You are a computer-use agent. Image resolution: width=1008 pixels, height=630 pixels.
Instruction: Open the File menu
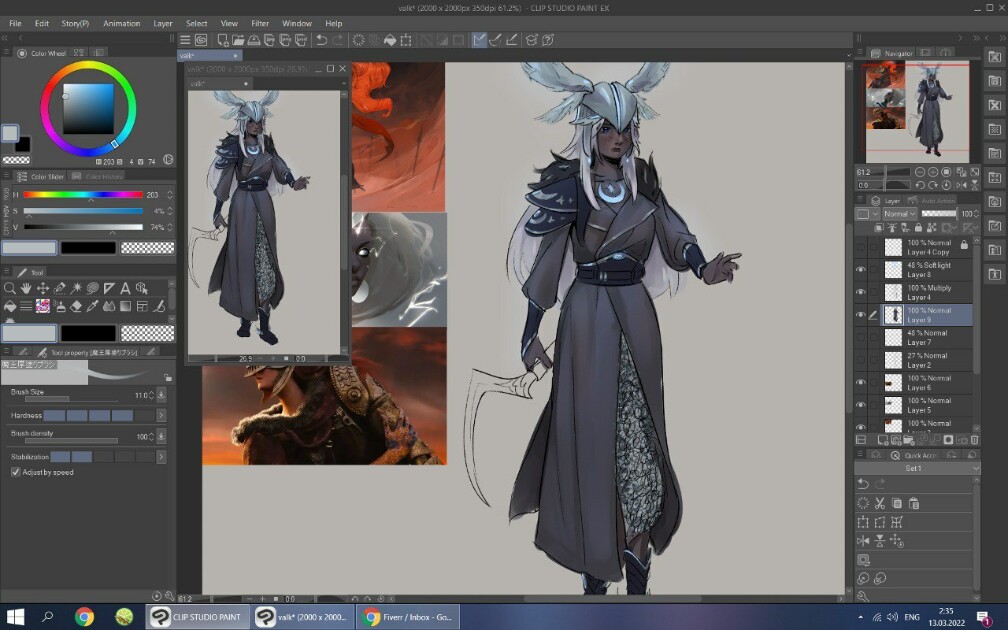click(x=15, y=23)
